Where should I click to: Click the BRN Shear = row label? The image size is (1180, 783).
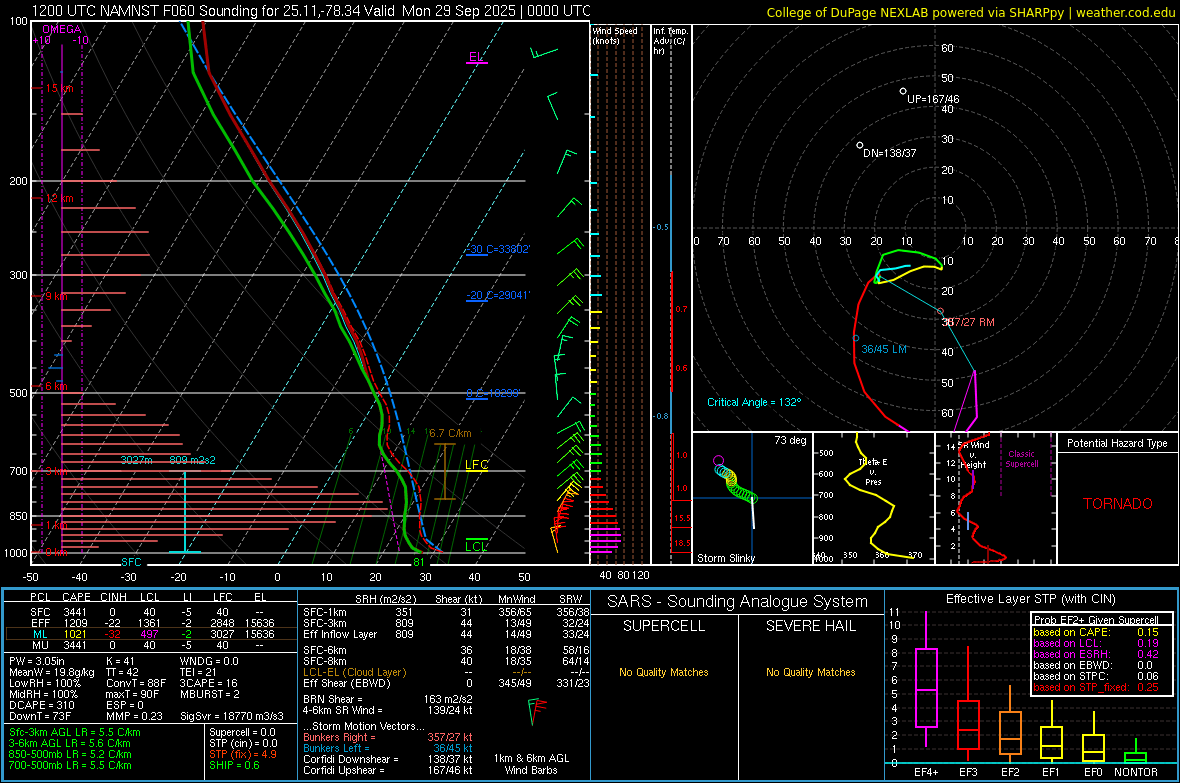coord(332,699)
